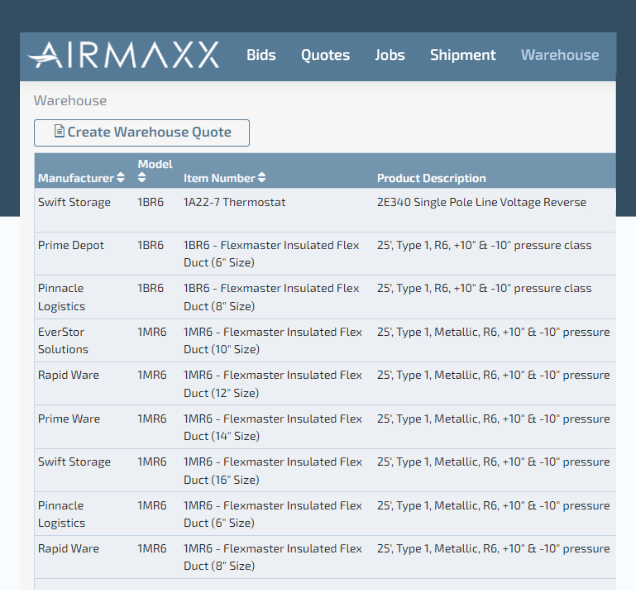This screenshot has width=636, height=590.
Task: Switch to the Quotes tab
Action: coord(325,55)
